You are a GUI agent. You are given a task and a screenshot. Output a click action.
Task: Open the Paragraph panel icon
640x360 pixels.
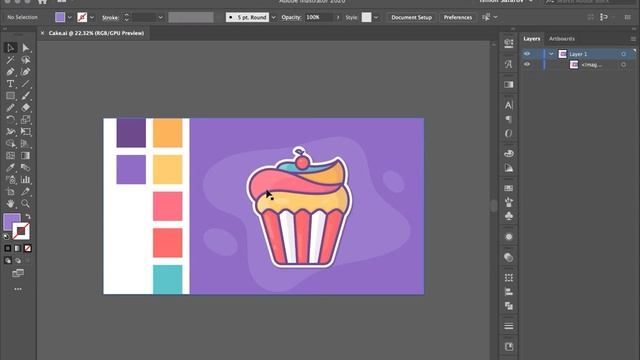[x=509, y=119]
